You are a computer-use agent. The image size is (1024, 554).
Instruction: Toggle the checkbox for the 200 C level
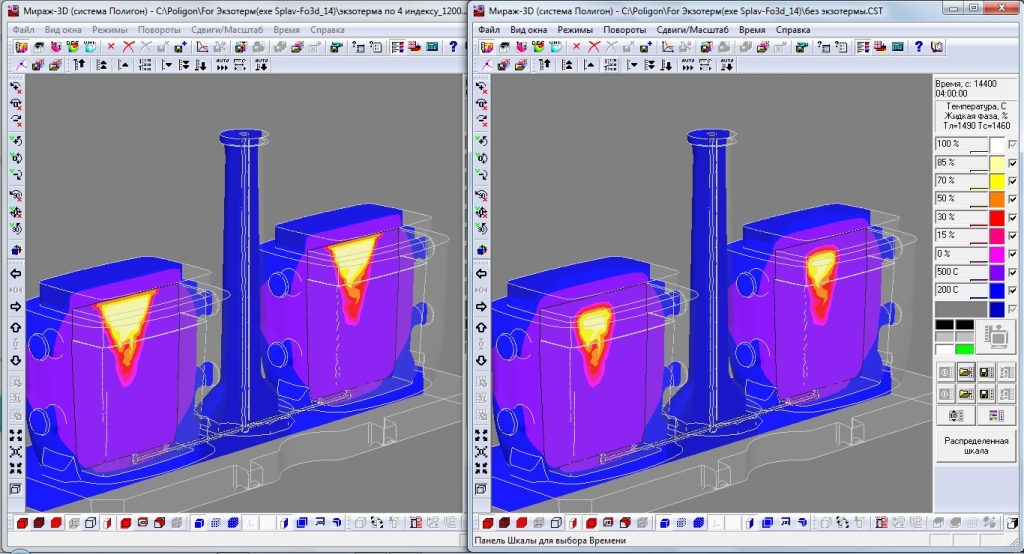(1013, 290)
